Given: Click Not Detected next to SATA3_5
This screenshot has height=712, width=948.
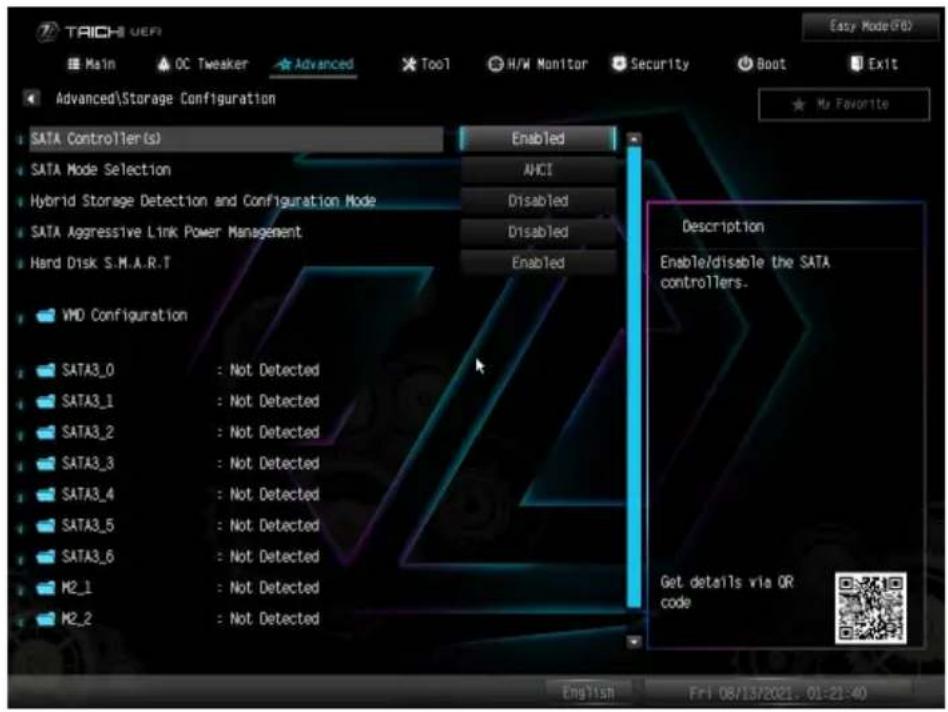Looking at the screenshot, I should click(x=274, y=526).
